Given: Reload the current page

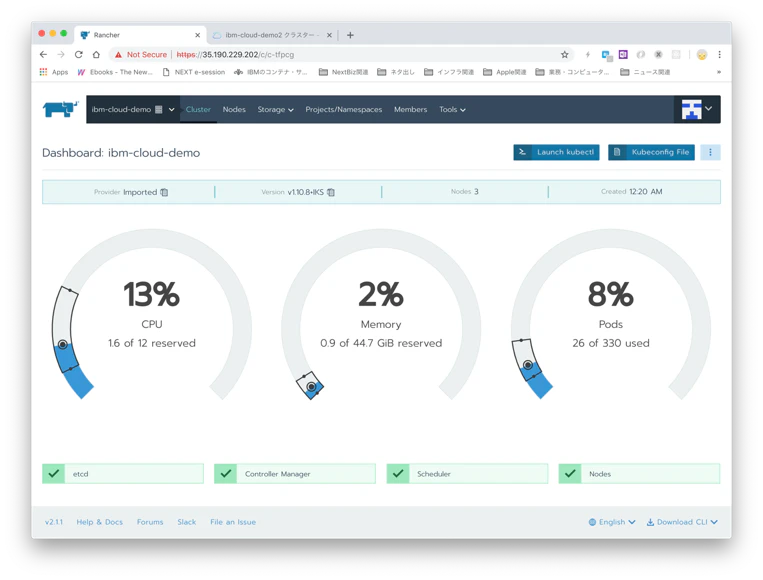Looking at the screenshot, I should pyautogui.click(x=78, y=54).
